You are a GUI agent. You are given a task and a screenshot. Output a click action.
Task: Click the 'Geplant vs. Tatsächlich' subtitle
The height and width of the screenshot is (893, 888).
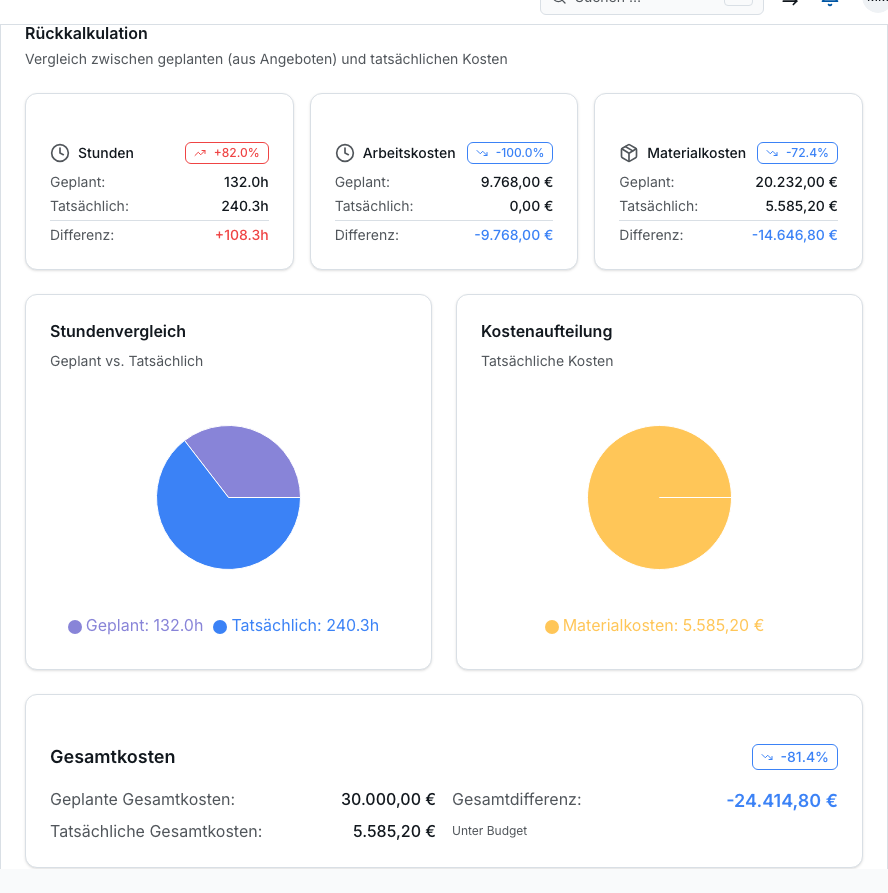(x=126, y=361)
